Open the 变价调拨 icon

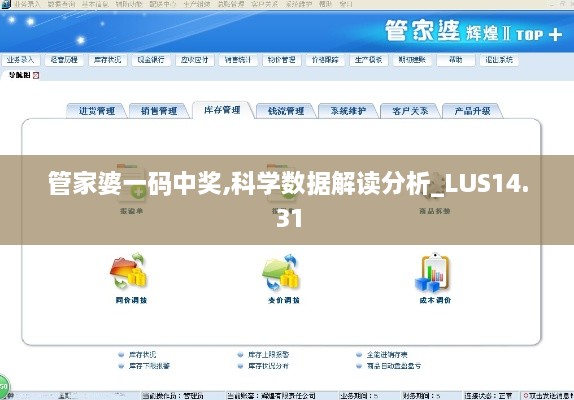click(281, 272)
